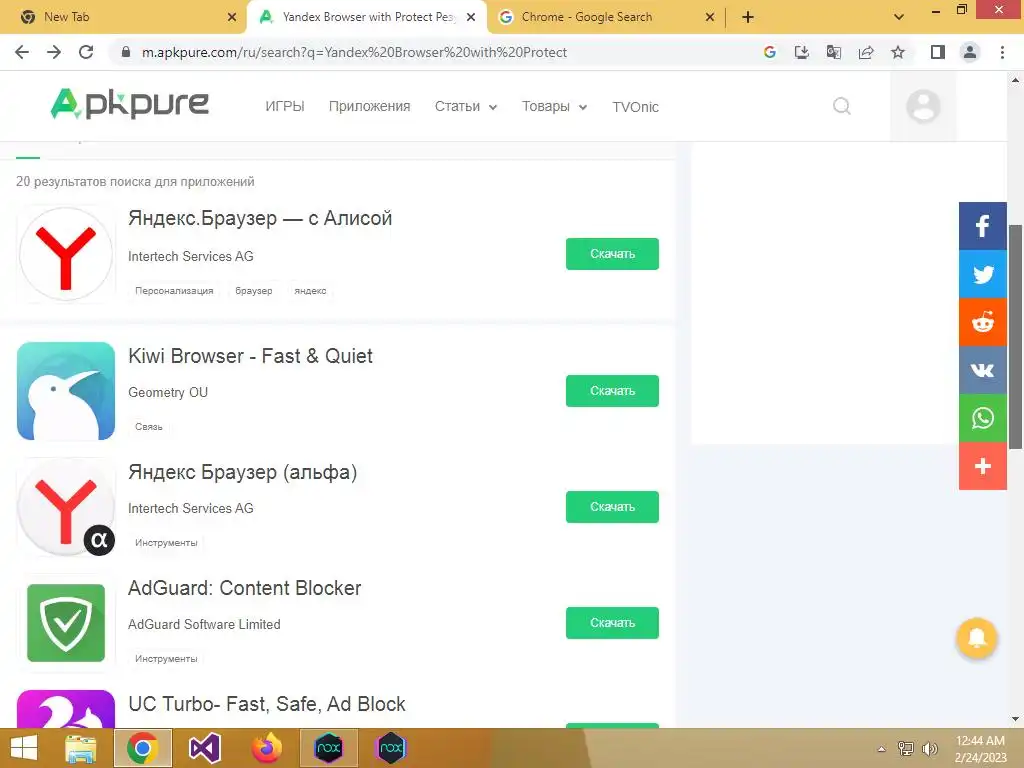Share page via Reddit button
The width and height of the screenshot is (1024, 768).
tap(982, 322)
